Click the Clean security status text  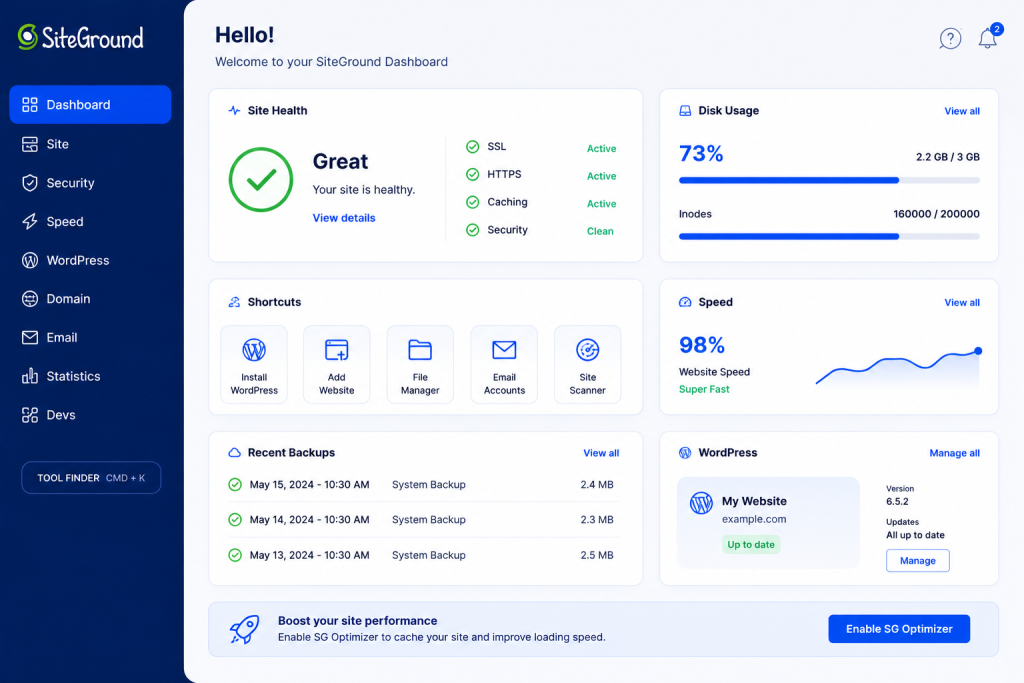pyautogui.click(x=600, y=231)
